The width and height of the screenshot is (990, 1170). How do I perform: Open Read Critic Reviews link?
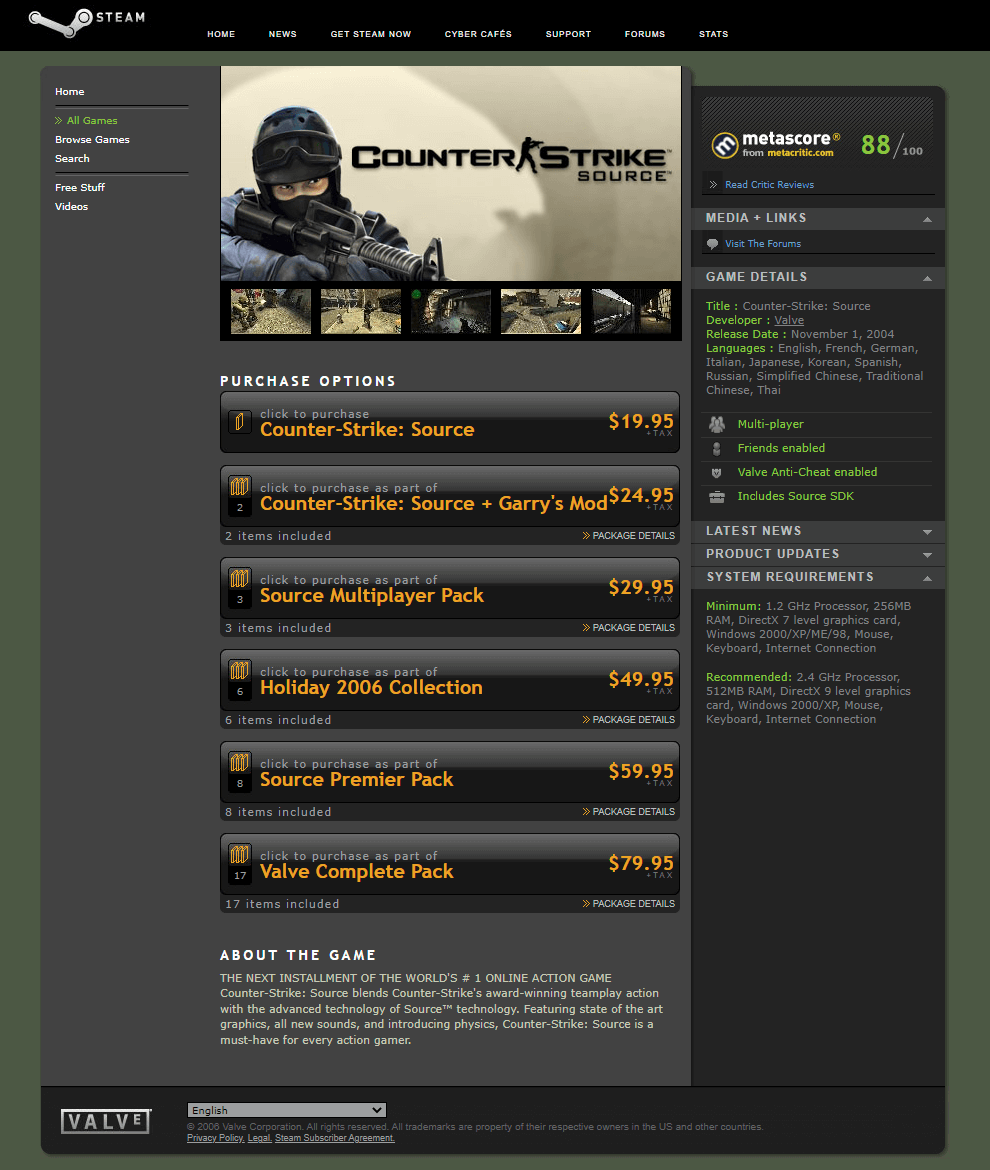tap(769, 184)
